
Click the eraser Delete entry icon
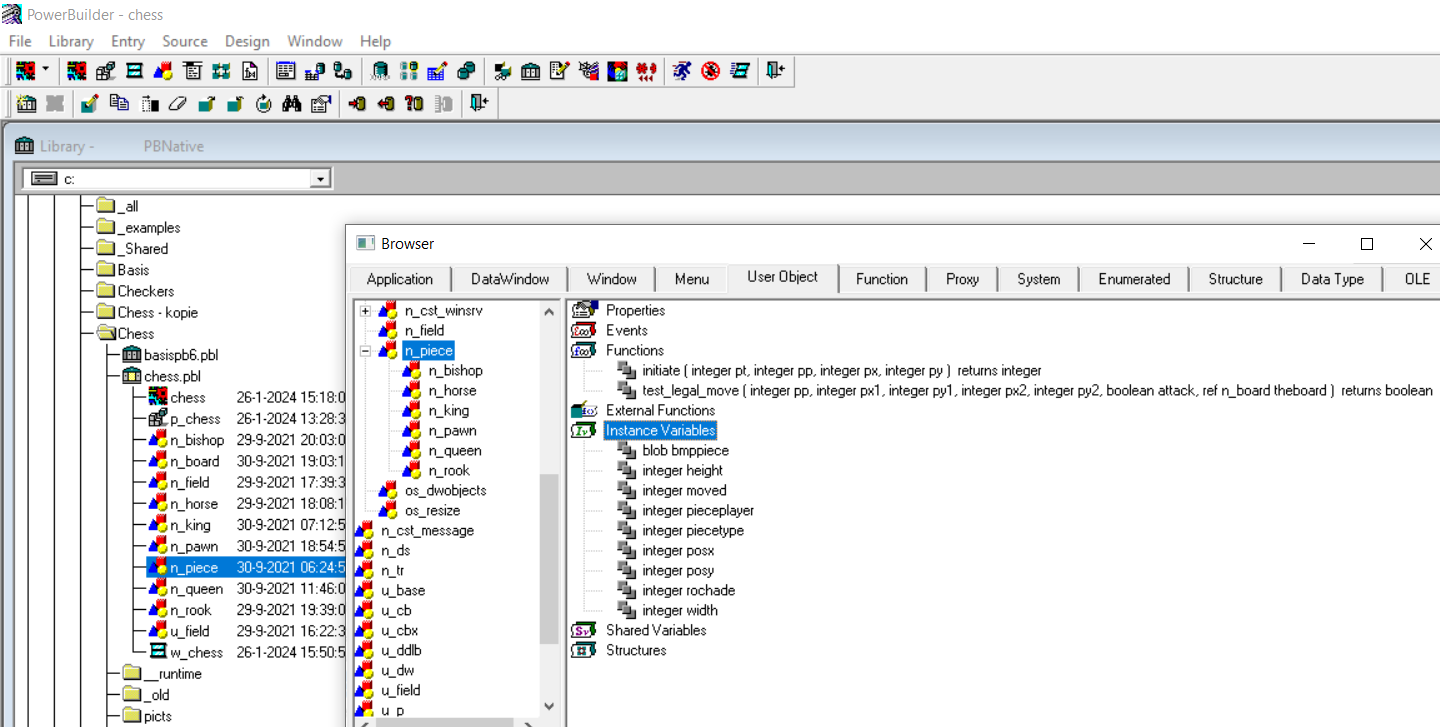pyautogui.click(x=177, y=103)
